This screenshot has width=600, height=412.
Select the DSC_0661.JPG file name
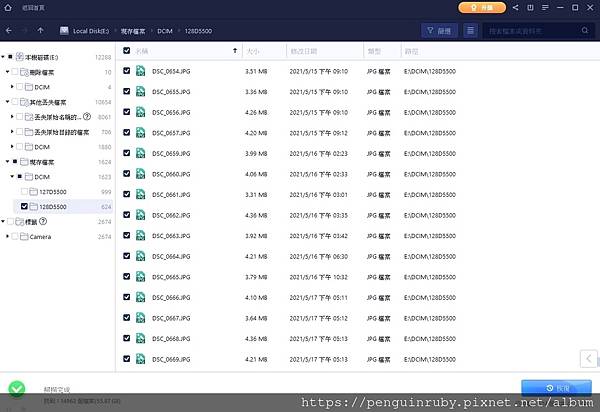point(171,195)
